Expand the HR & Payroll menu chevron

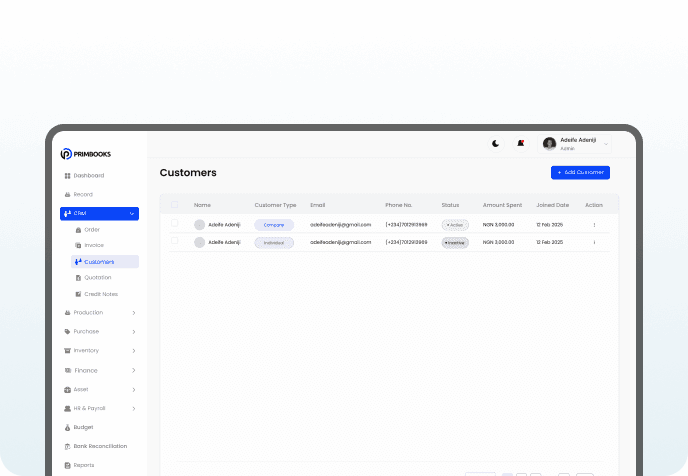click(134, 408)
